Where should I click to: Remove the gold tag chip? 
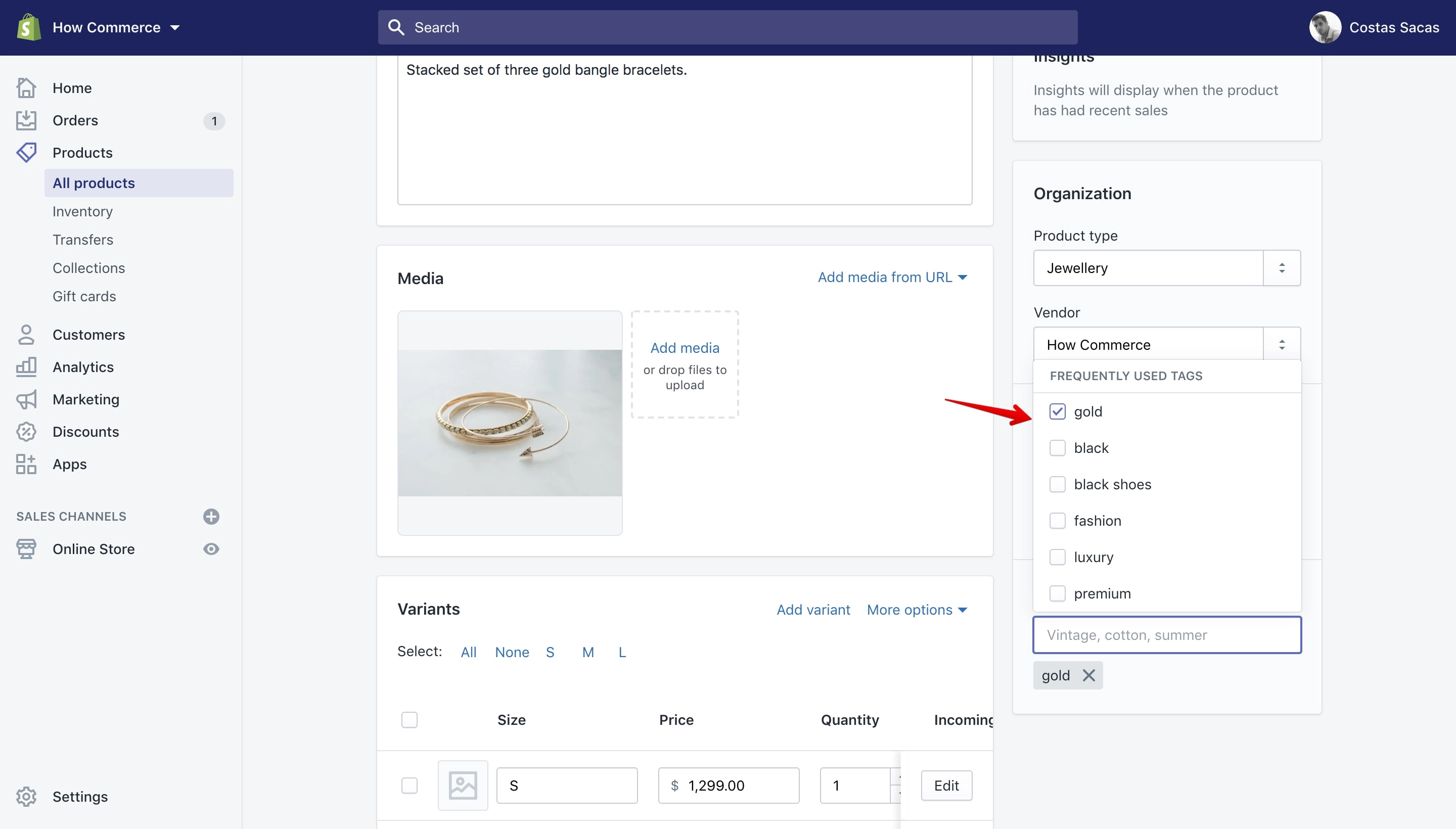[x=1089, y=675]
